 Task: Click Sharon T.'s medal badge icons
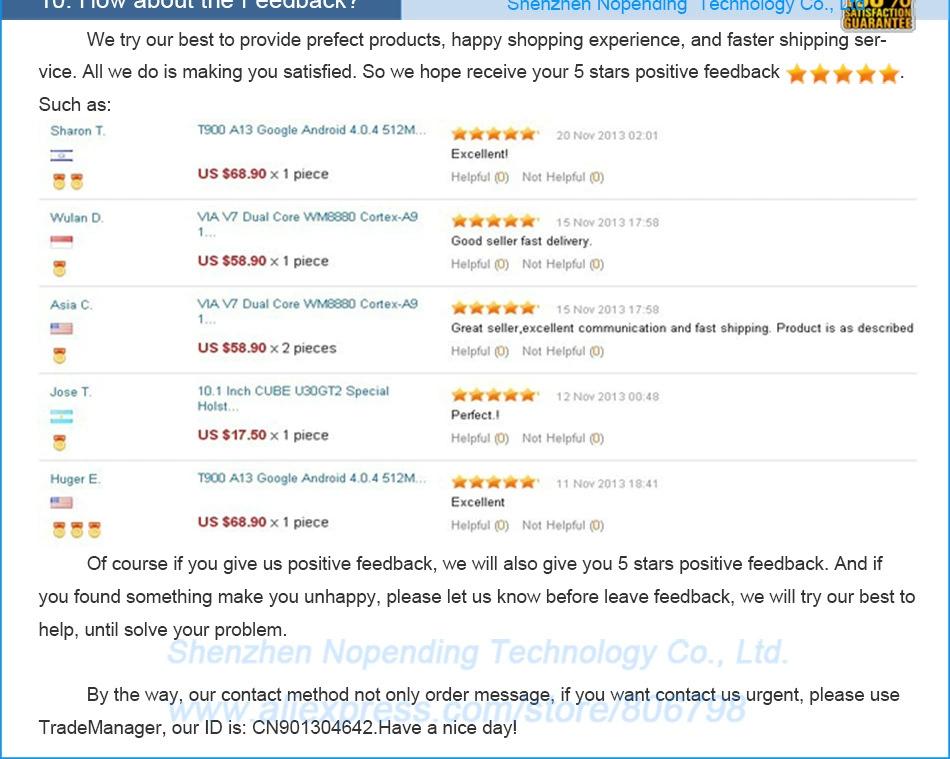tap(68, 182)
